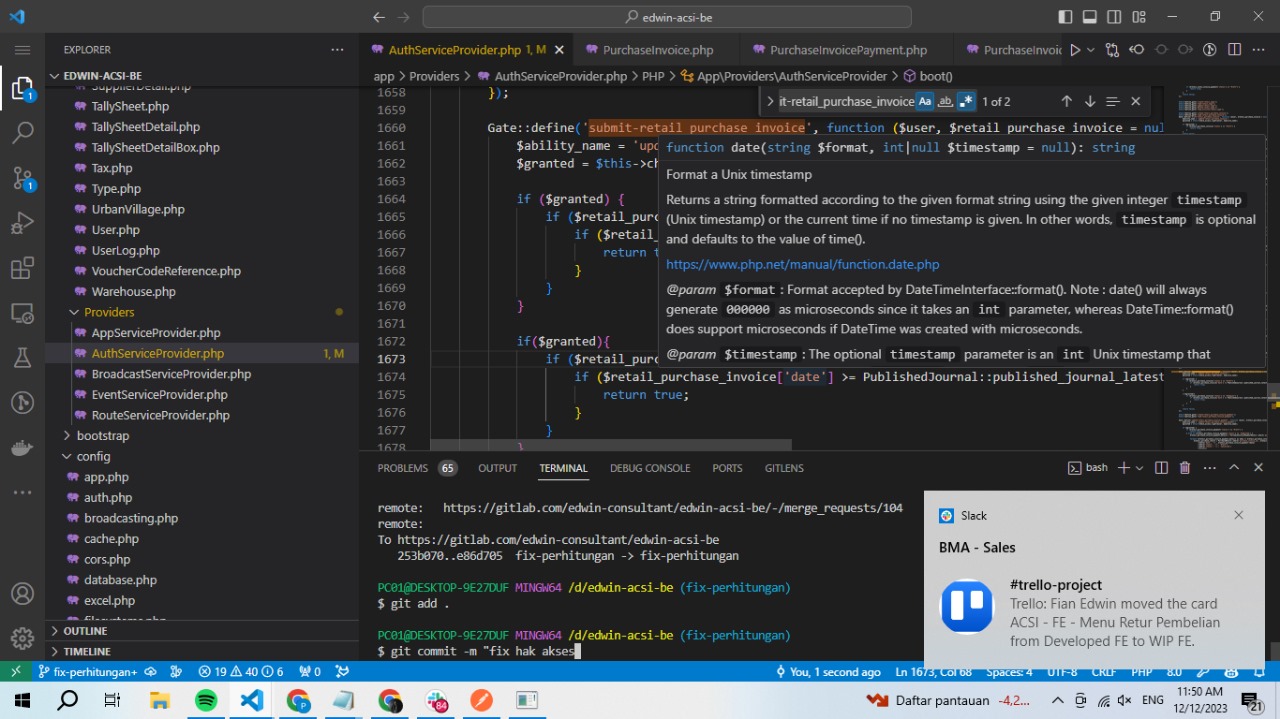
Task: Open the php.net date manual link
Action: [802, 264]
